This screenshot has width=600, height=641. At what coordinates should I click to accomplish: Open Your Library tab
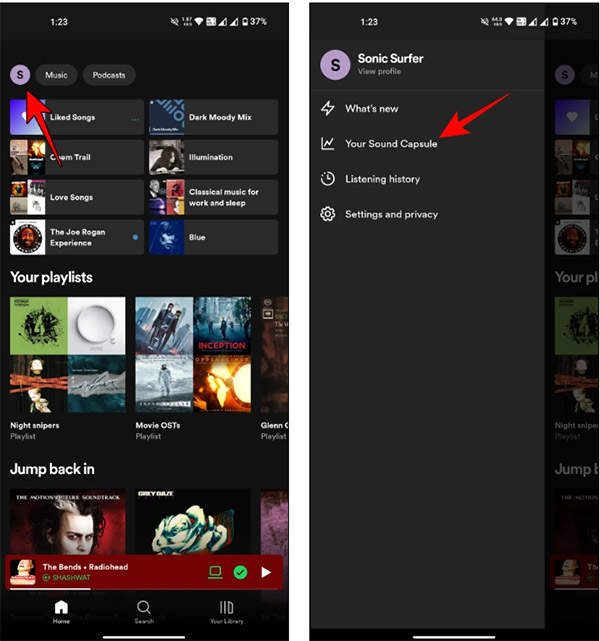click(226, 612)
